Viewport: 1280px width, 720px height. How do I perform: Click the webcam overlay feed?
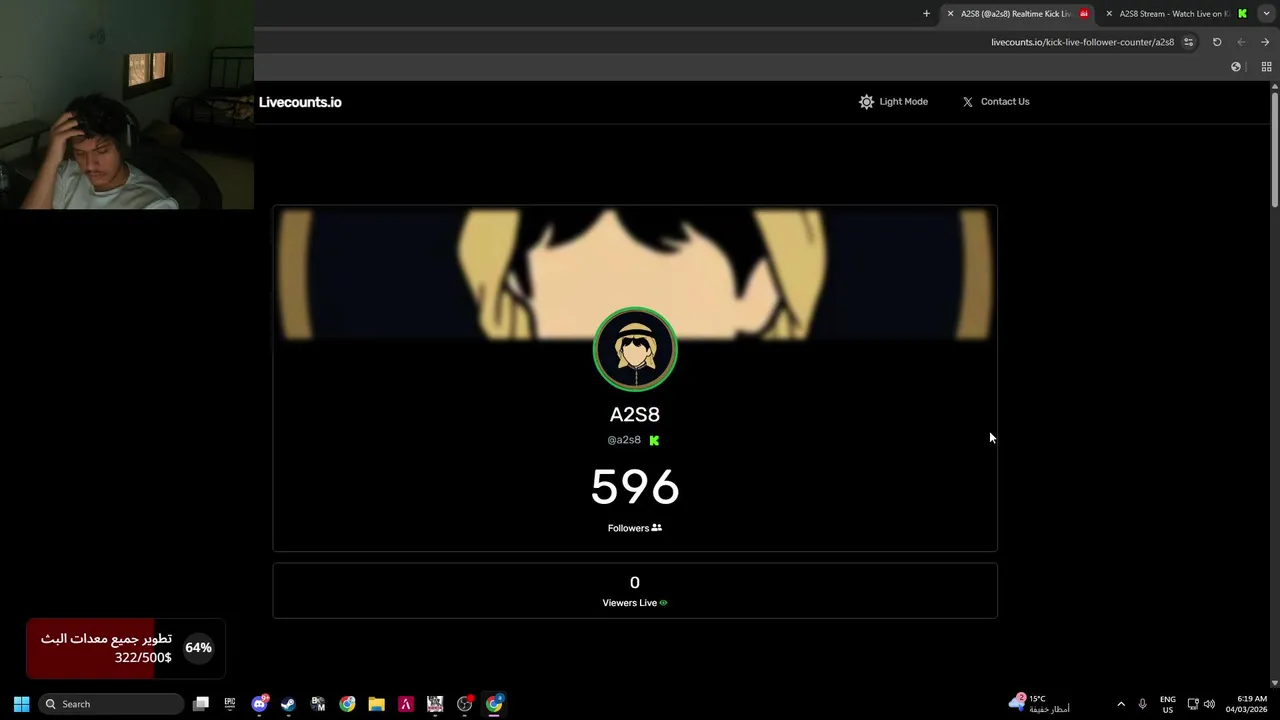click(x=127, y=105)
